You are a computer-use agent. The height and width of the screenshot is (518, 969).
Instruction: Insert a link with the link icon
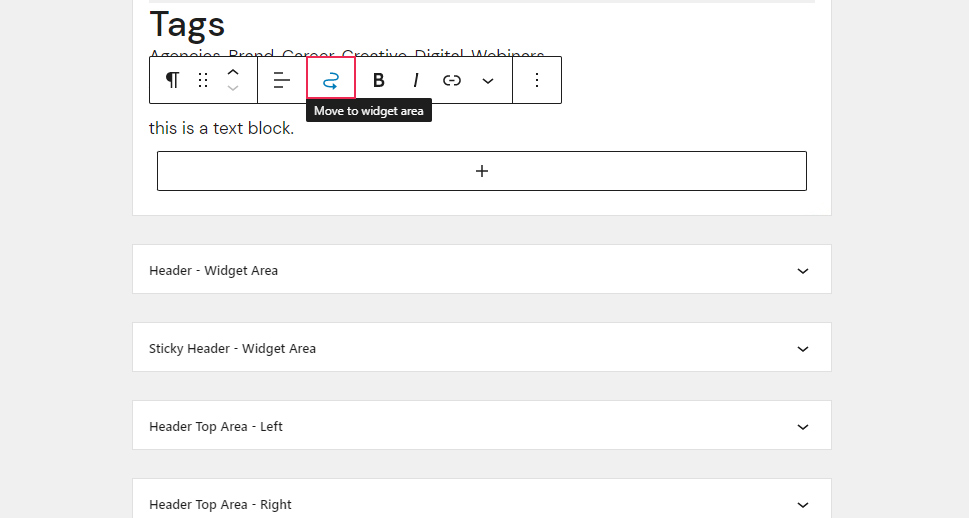[452, 80]
